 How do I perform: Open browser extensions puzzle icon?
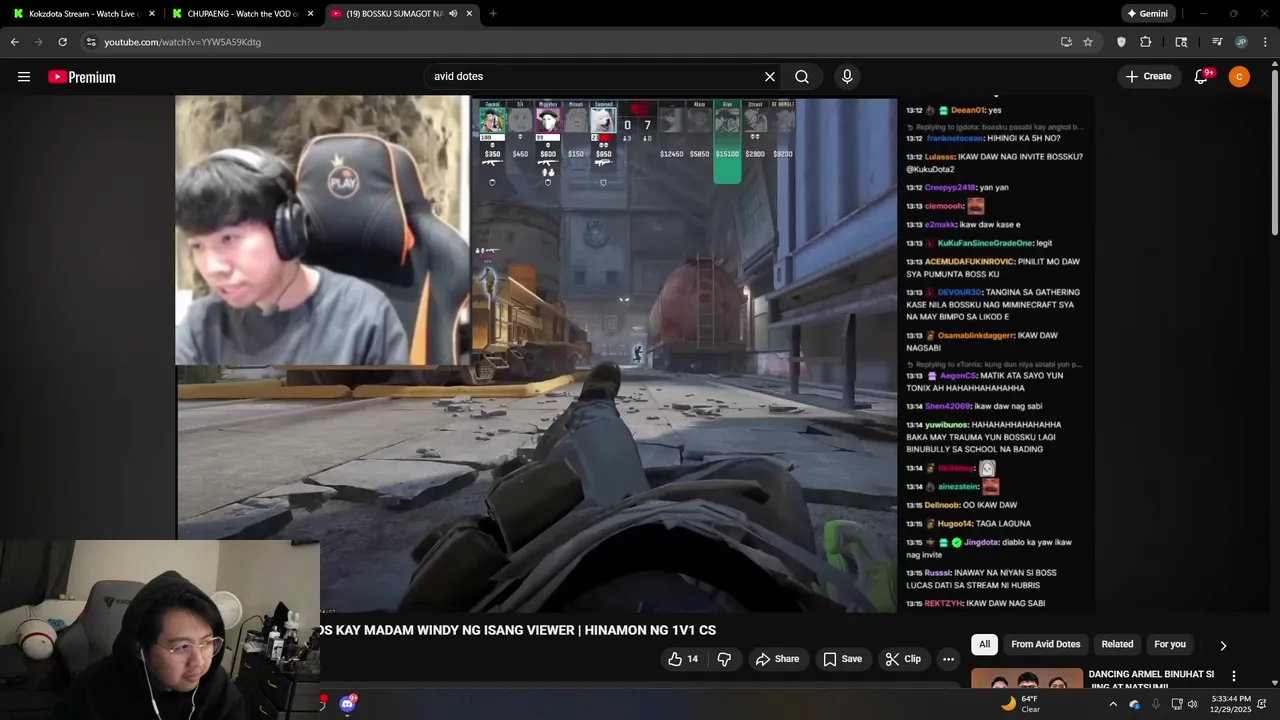point(1146,42)
